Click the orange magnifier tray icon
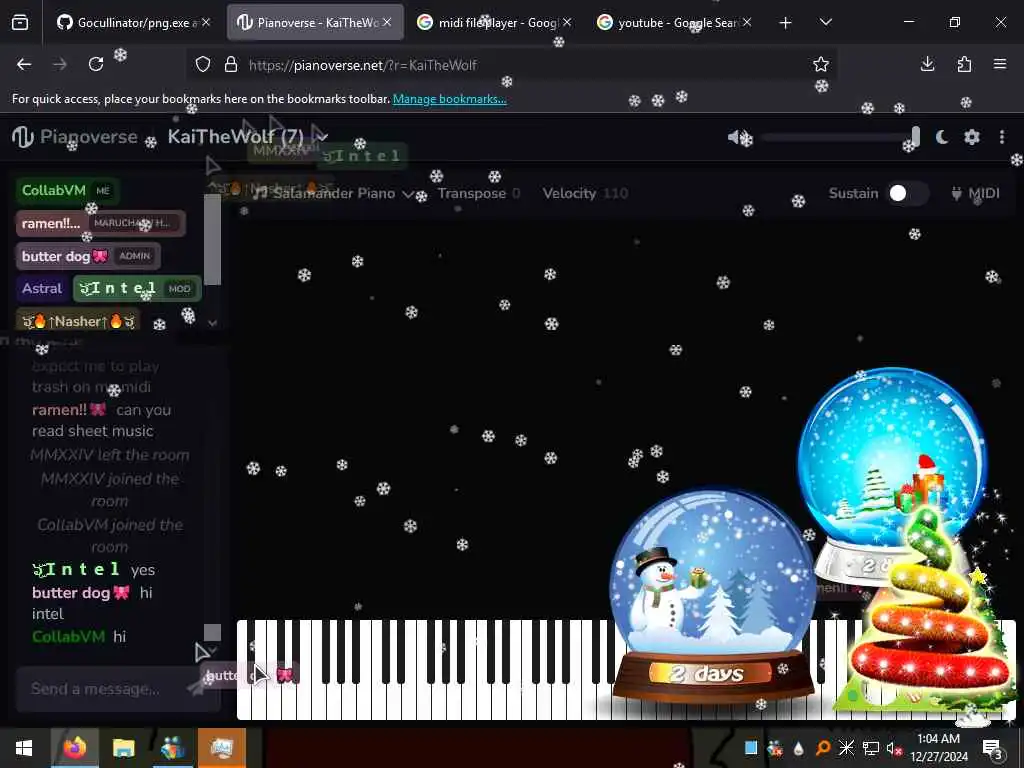This screenshot has width=1024, height=768. click(x=823, y=748)
